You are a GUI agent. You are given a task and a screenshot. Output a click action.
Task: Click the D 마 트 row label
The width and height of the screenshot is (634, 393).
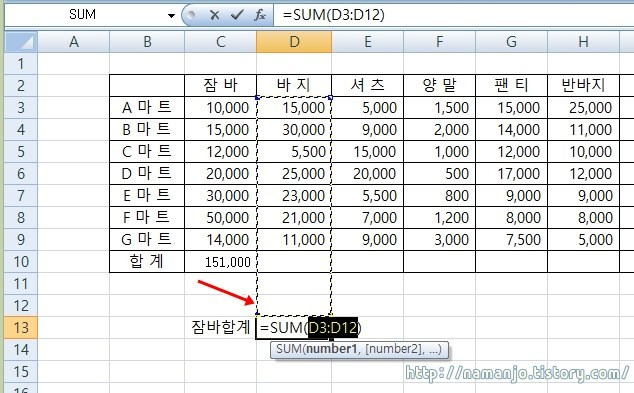tap(147, 173)
